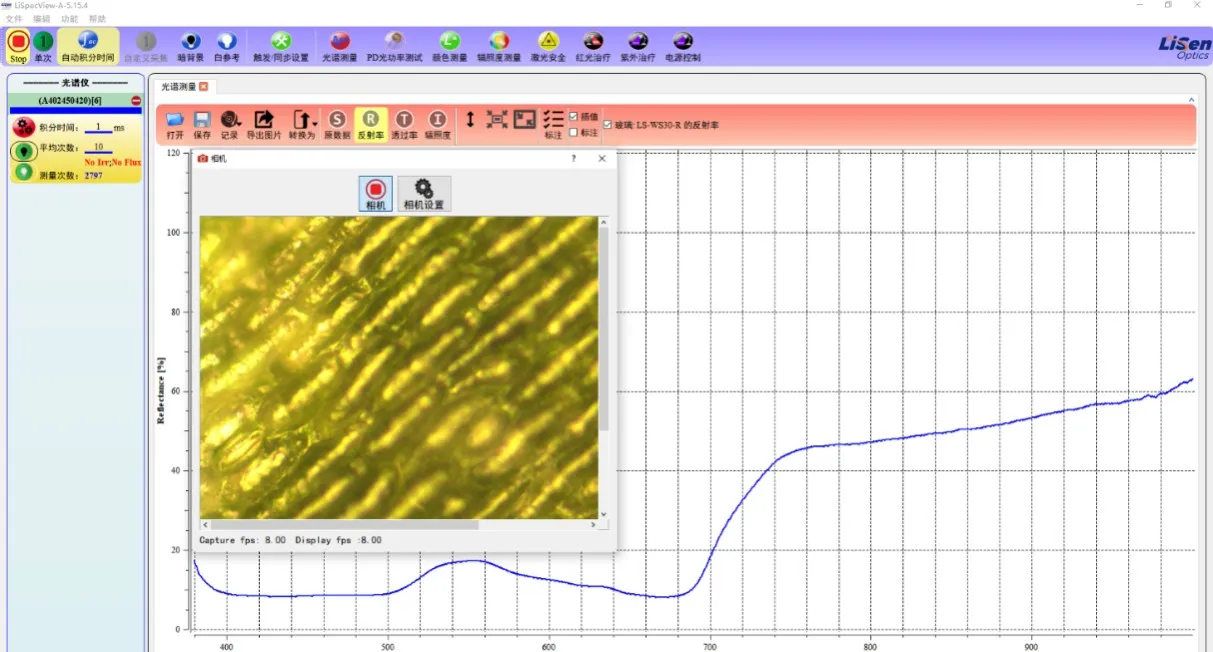1213x652 pixels.
Task: Open the 文件 file menu
Action: point(13,19)
